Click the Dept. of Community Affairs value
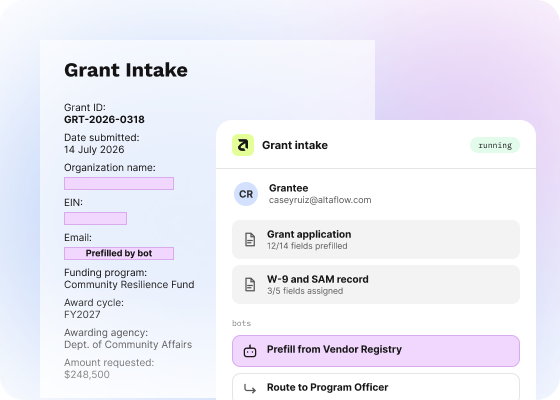 pyautogui.click(x=128, y=344)
